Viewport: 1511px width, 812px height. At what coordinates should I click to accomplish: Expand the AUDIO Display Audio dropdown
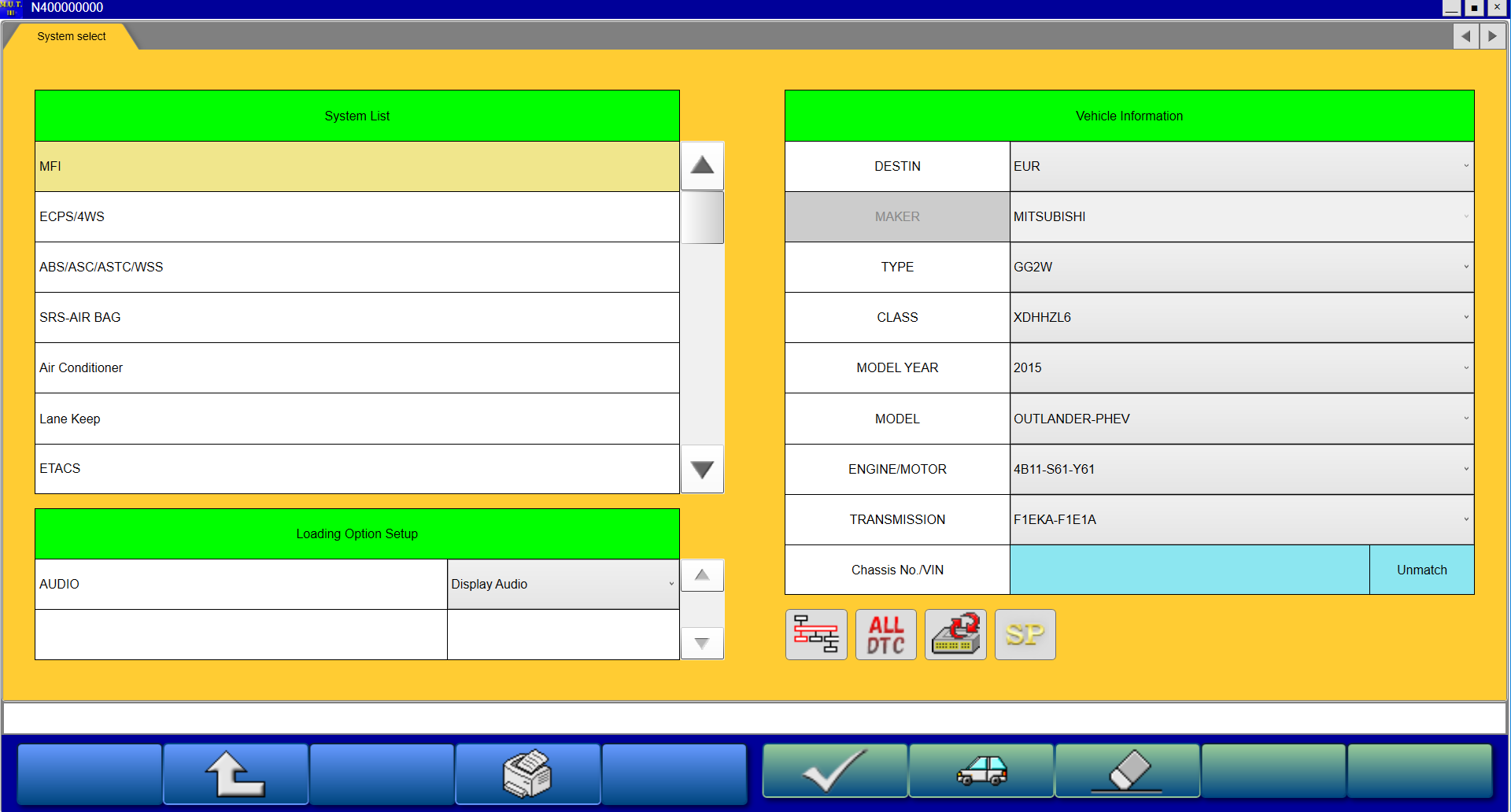coord(563,584)
